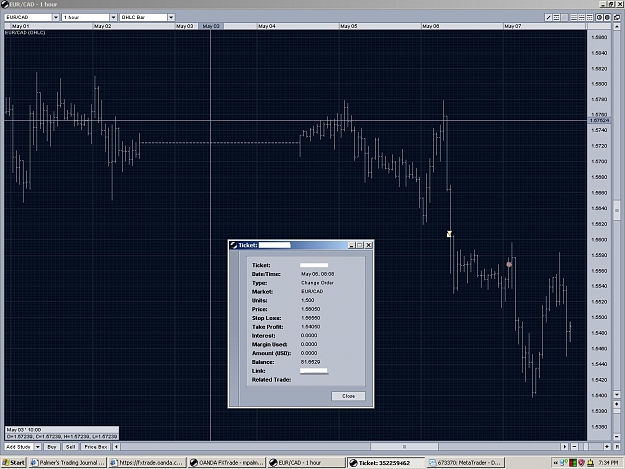Click the red-green network tray icon
Image resolution: width=625 pixels, height=469 pixels.
(x=573, y=463)
